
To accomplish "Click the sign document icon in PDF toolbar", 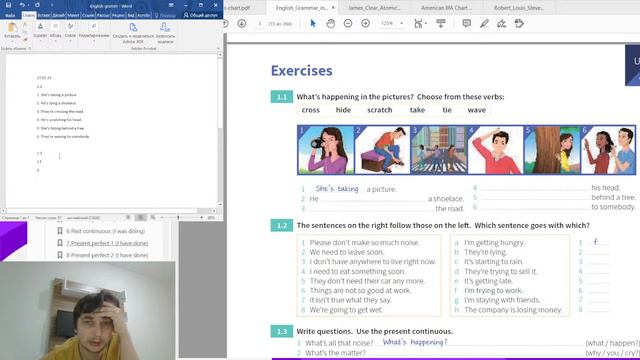I will pos(502,24).
